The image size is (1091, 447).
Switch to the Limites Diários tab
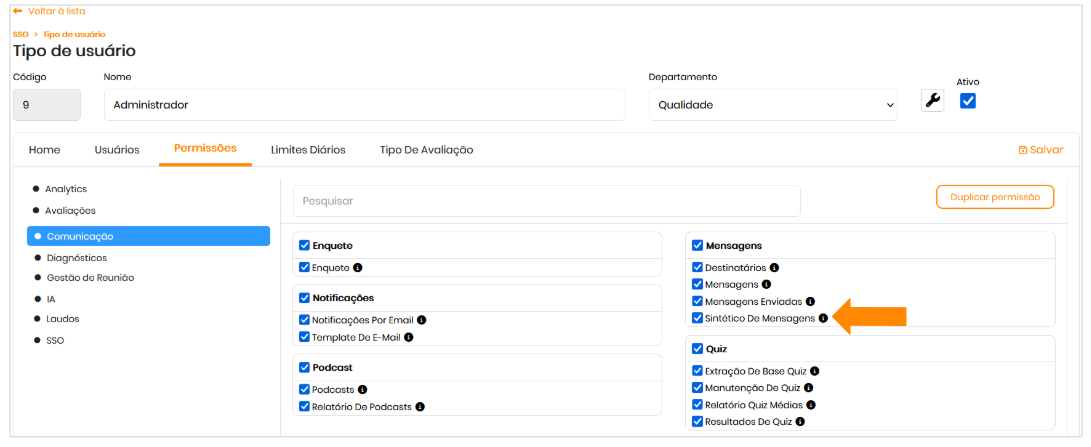308,150
